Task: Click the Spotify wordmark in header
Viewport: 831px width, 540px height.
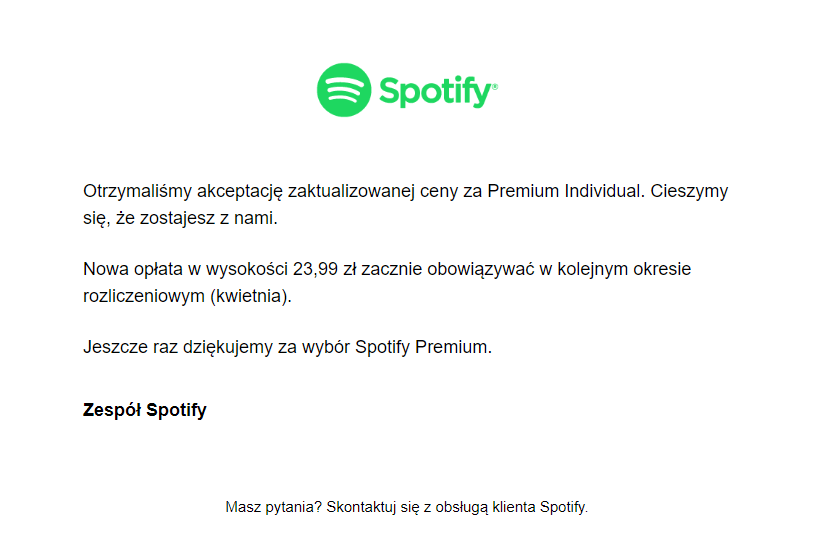Action: pyautogui.click(x=435, y=92)
